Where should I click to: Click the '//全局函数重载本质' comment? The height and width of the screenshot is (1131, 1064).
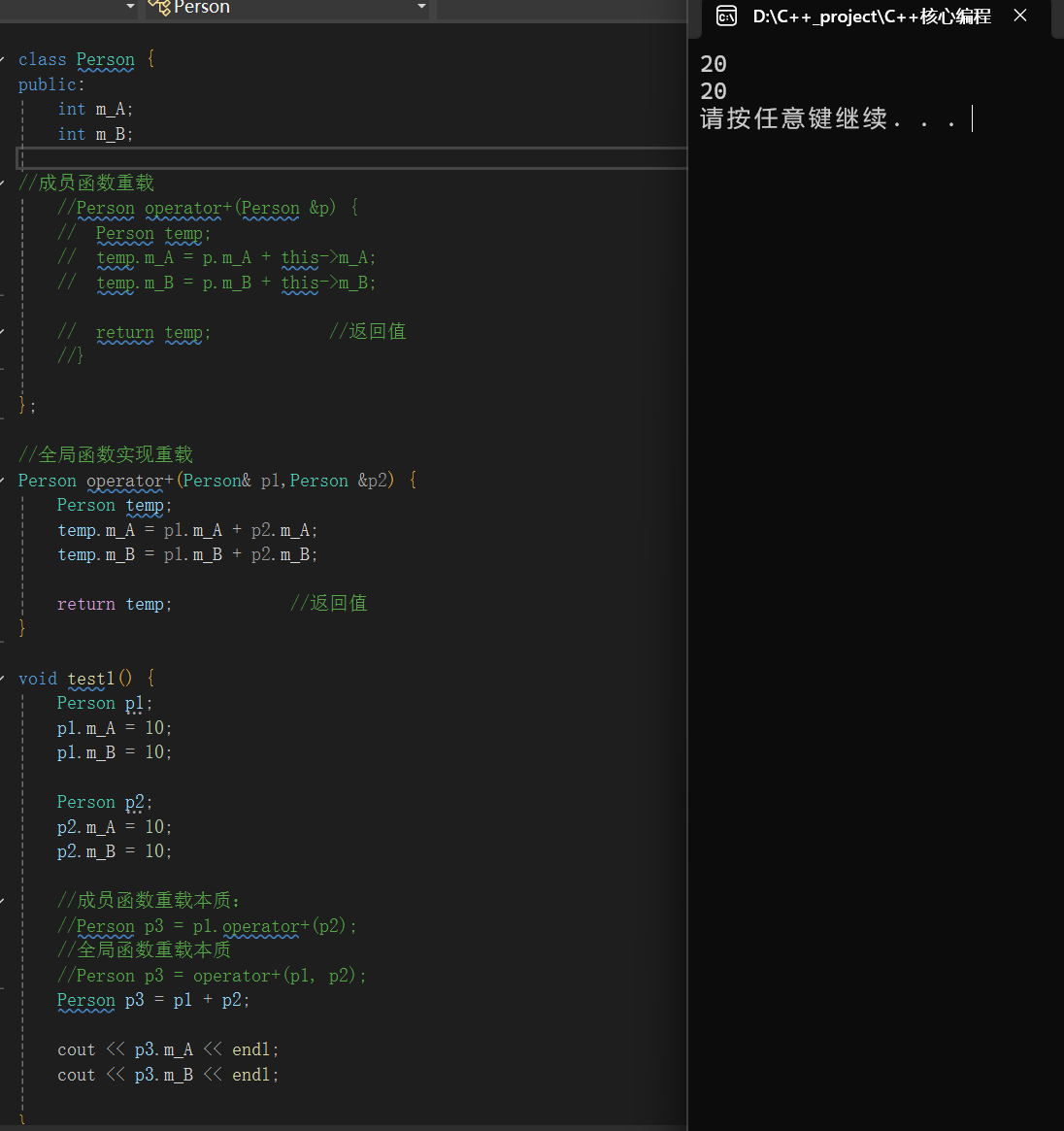(145, 950)
